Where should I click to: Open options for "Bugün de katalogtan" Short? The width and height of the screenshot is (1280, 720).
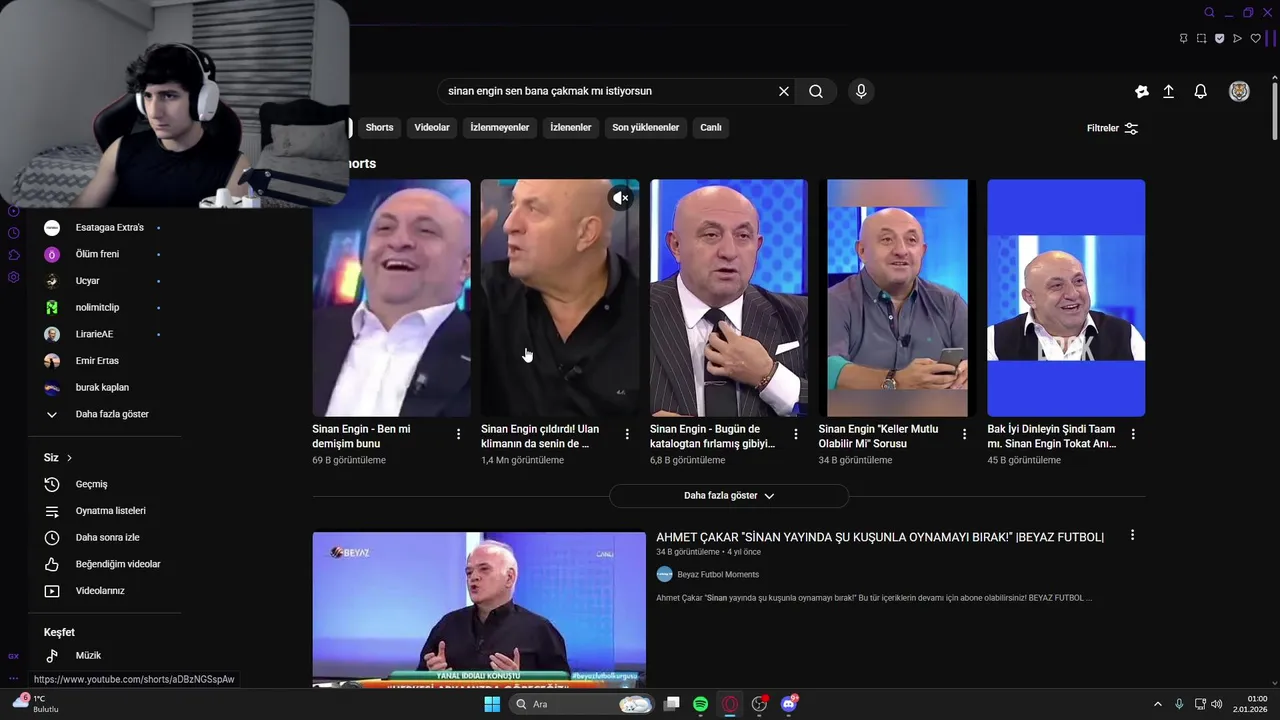(x=796, y=434)
